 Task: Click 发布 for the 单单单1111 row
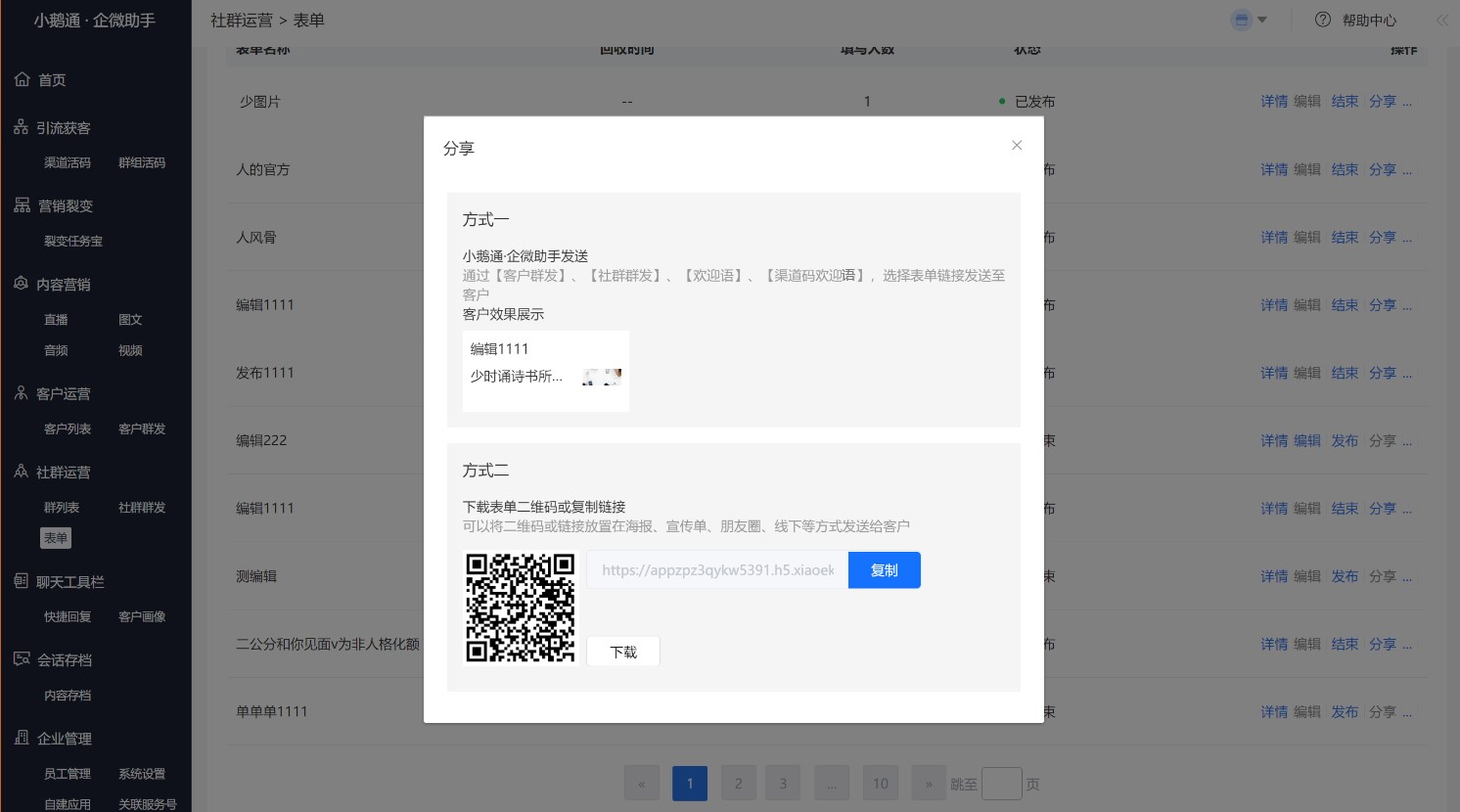1345,711
